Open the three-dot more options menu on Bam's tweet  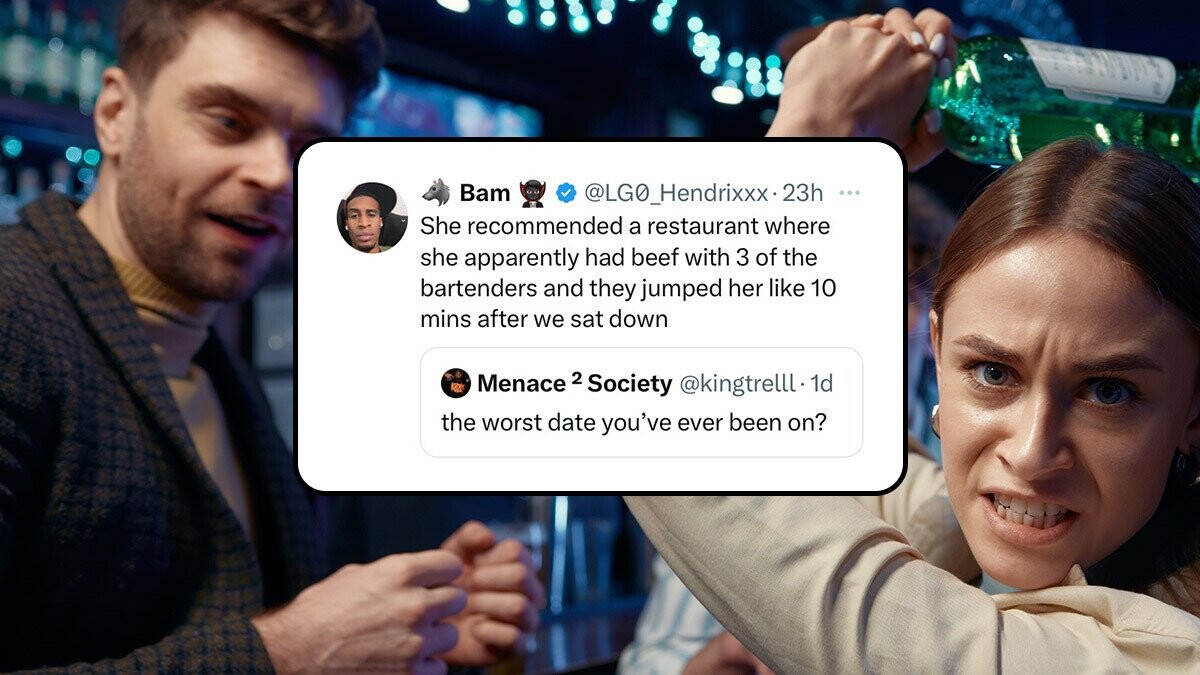[x=850, y=193]
